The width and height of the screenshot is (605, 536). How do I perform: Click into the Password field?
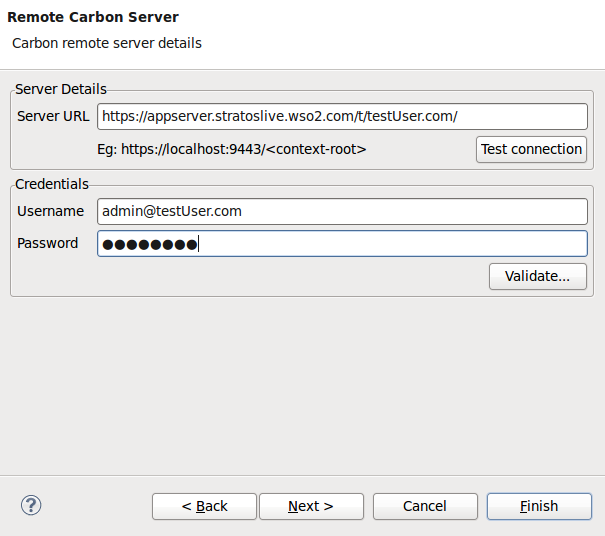point(342,243)
